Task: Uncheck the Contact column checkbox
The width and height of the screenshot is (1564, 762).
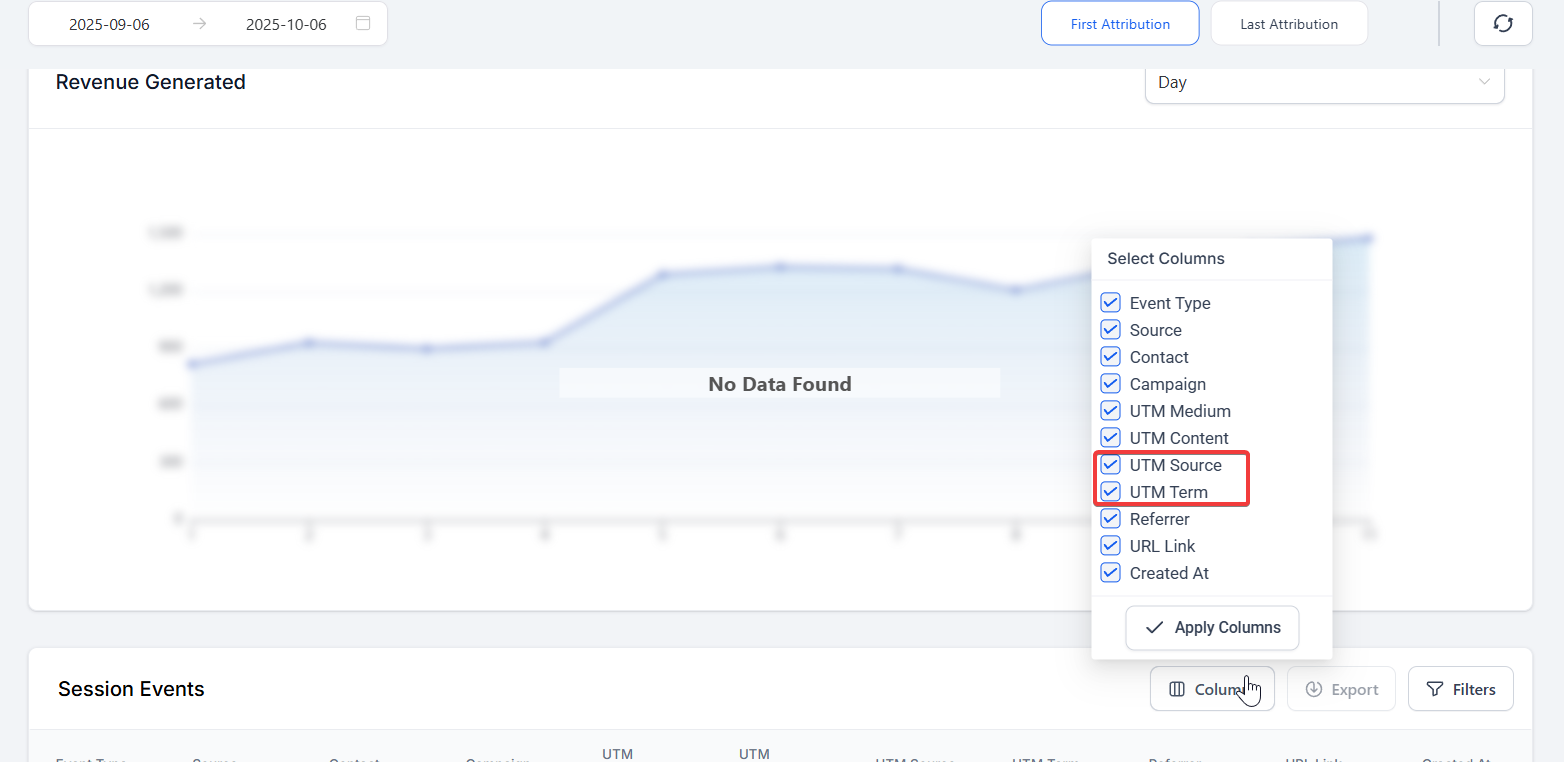Action: coord(1110,357)
